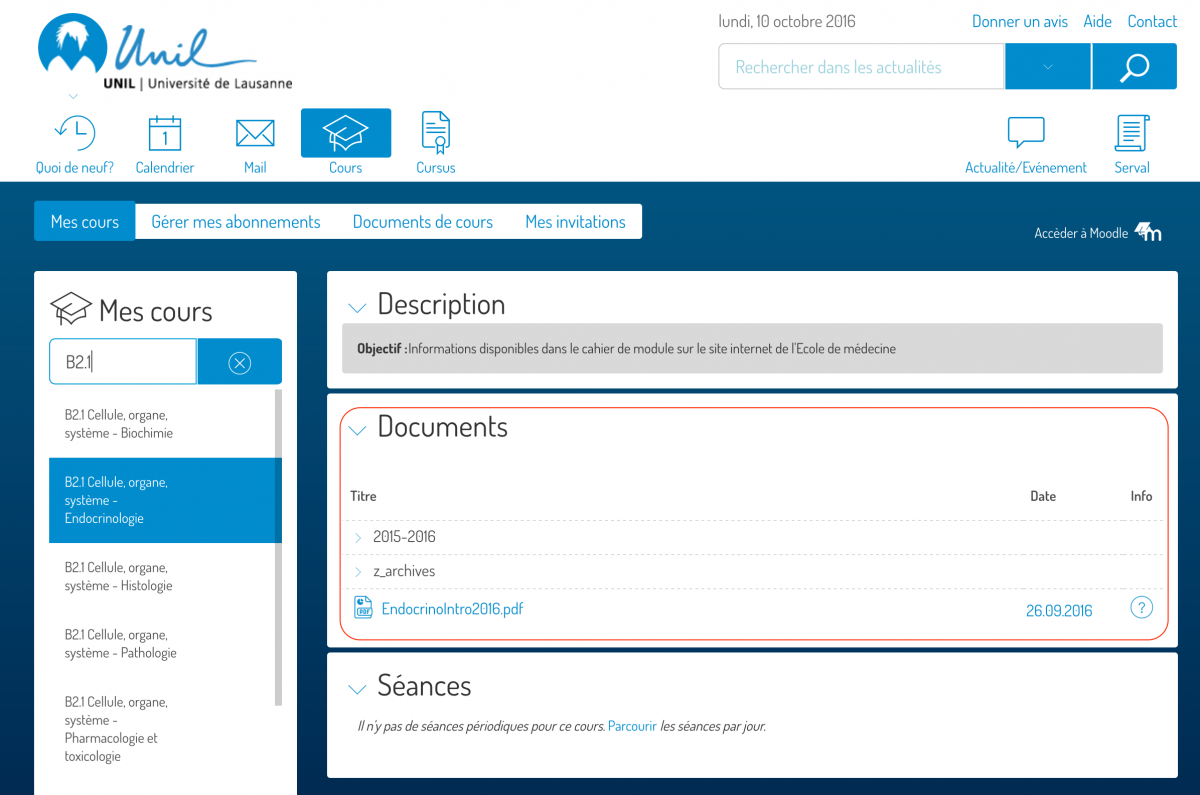Click the Parcourir link in Séances

coord(632,726)
